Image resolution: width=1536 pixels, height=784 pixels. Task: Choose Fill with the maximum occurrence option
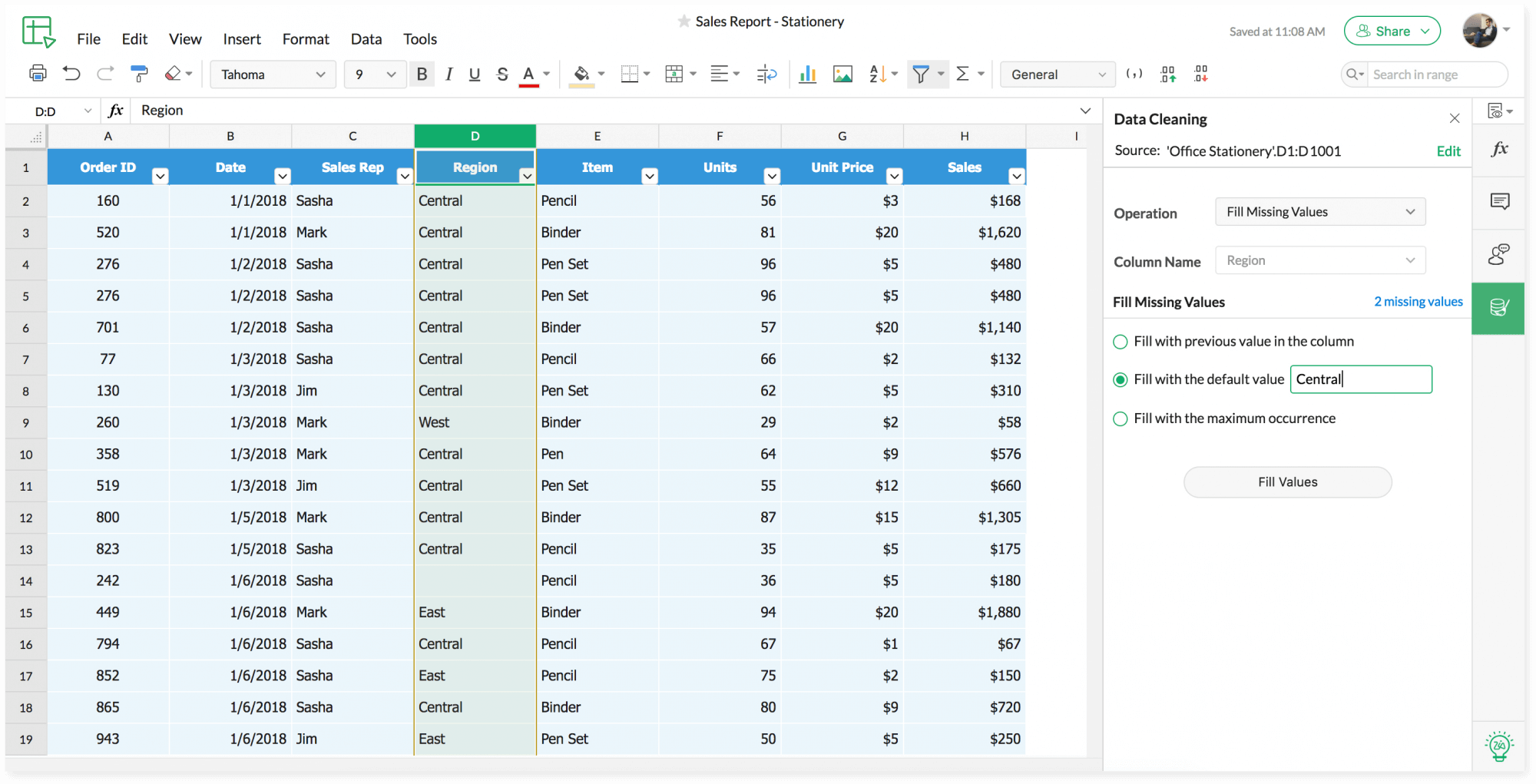(1120, 418)
